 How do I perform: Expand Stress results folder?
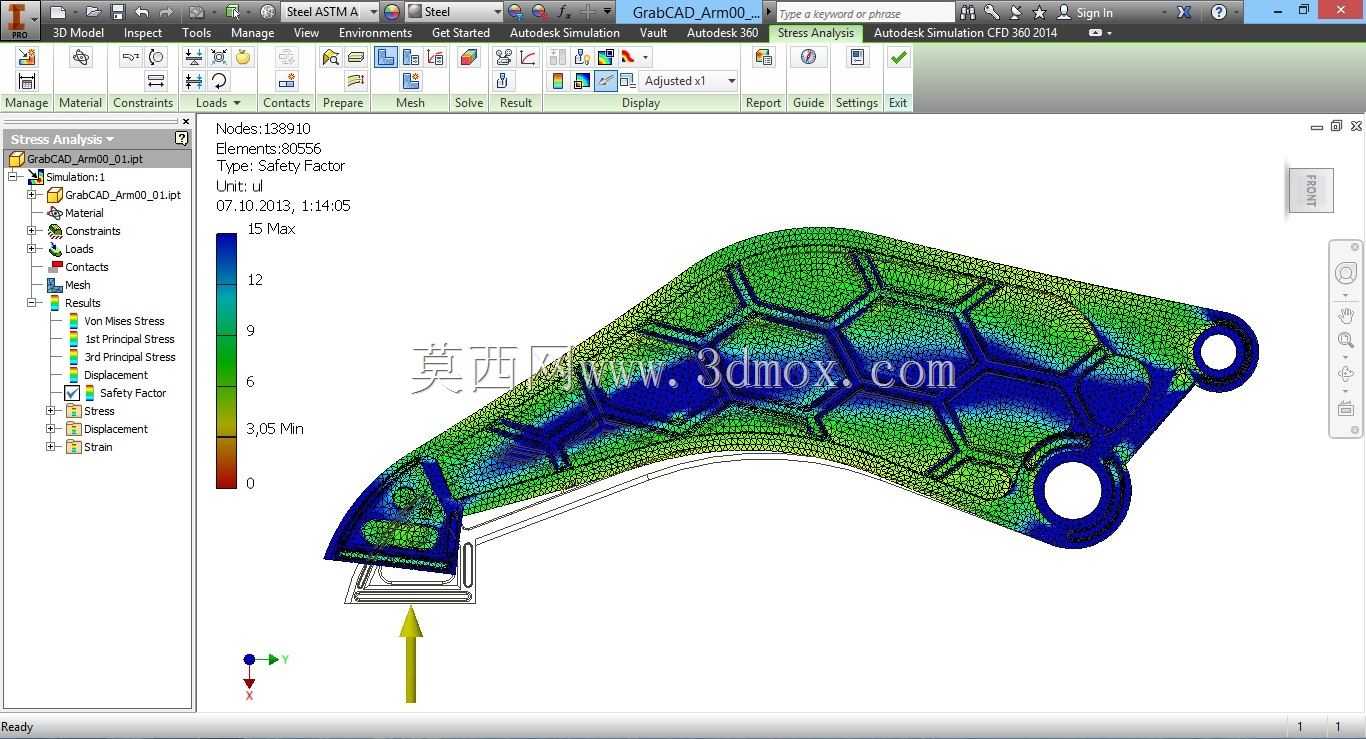[51, 411]
